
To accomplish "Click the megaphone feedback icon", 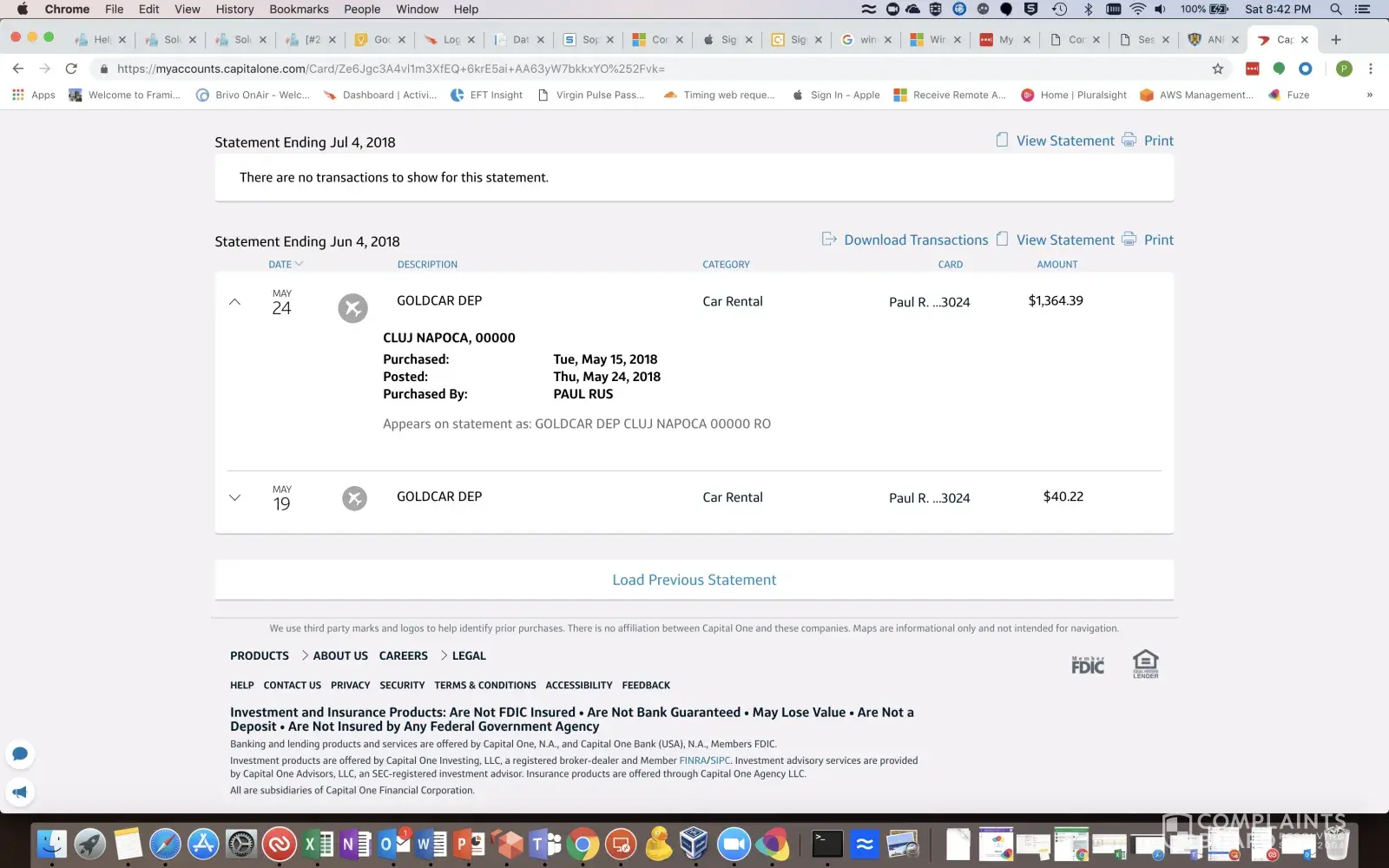I will click(20, 792).
